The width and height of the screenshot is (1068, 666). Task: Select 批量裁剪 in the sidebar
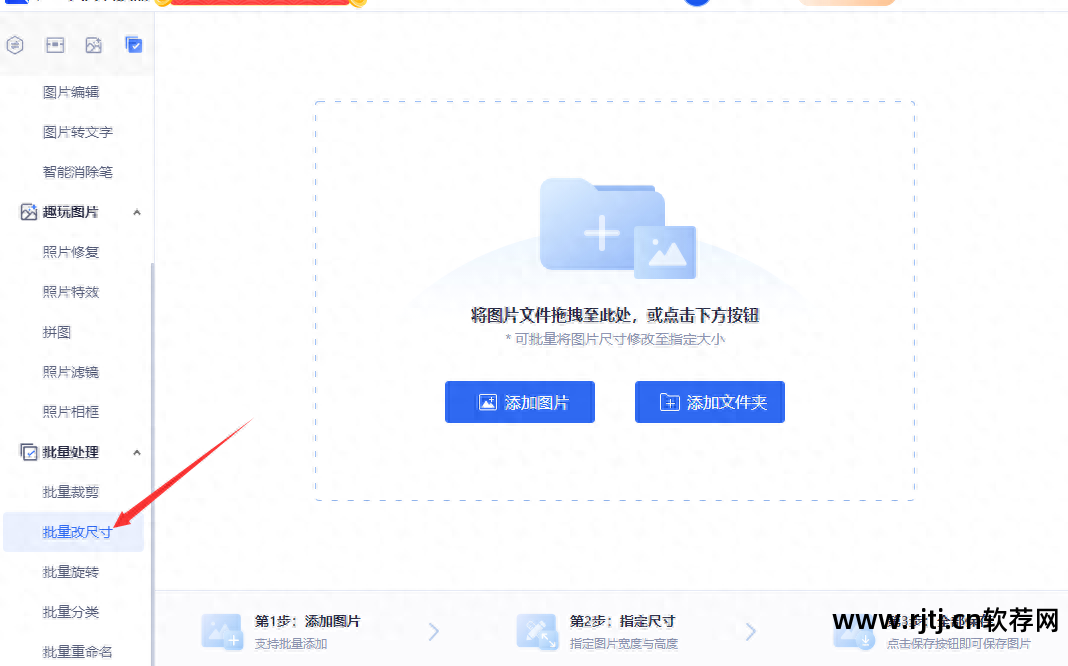tap(72, 491)
